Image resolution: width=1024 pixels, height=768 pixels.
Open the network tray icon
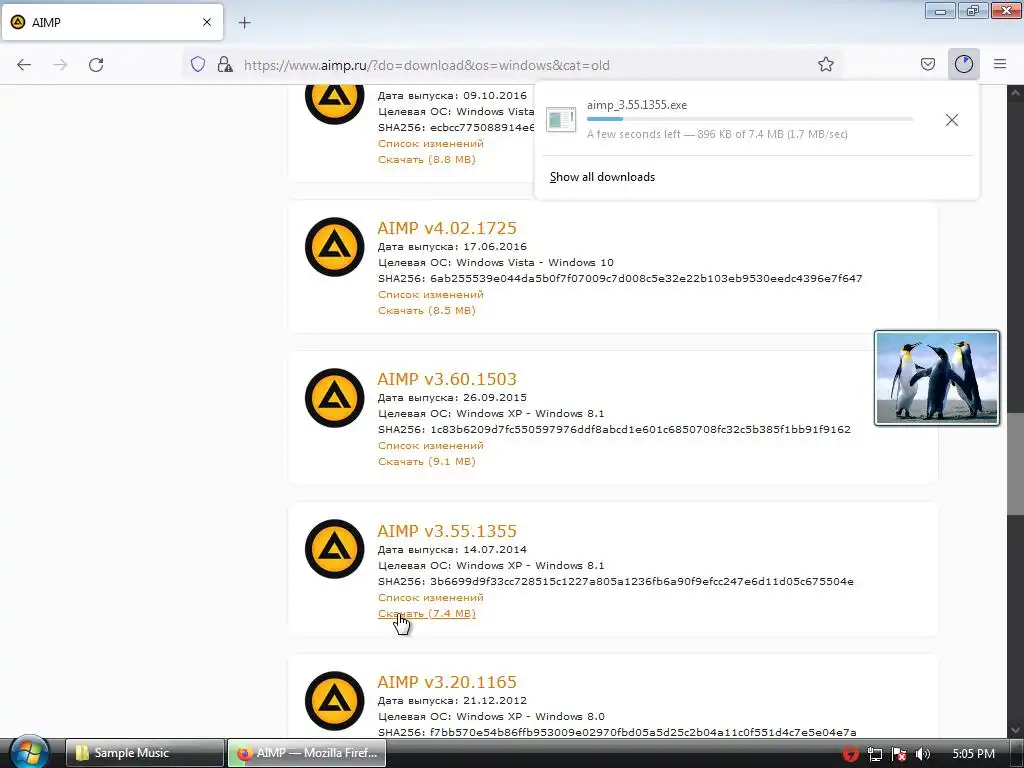(875, 754)
